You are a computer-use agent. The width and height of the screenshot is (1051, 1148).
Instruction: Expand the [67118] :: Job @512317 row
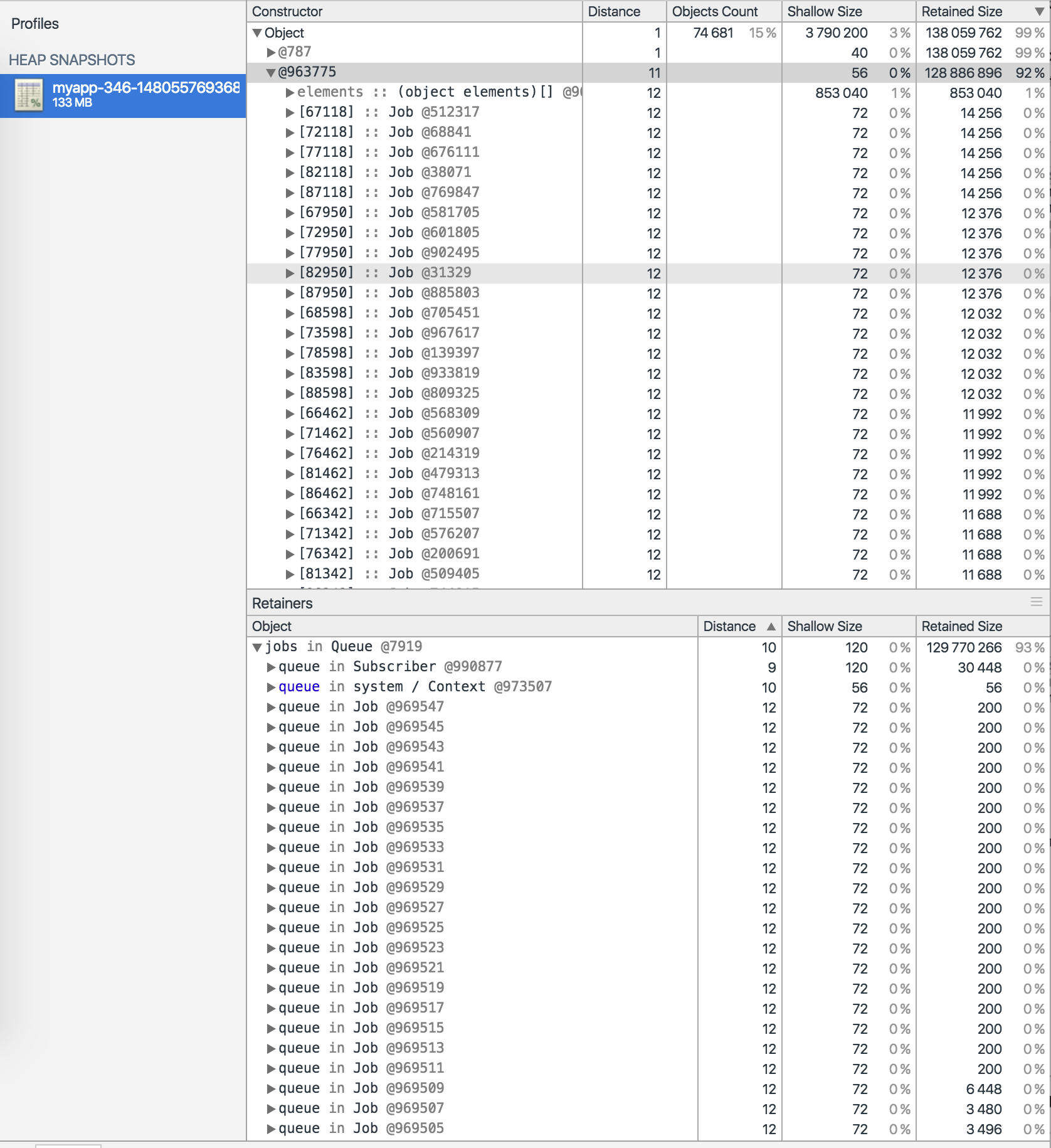[290, 113]
